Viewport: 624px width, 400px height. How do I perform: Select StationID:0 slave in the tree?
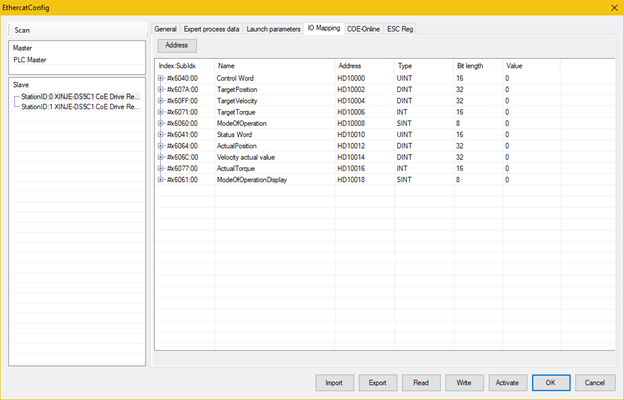click(81, 97)
